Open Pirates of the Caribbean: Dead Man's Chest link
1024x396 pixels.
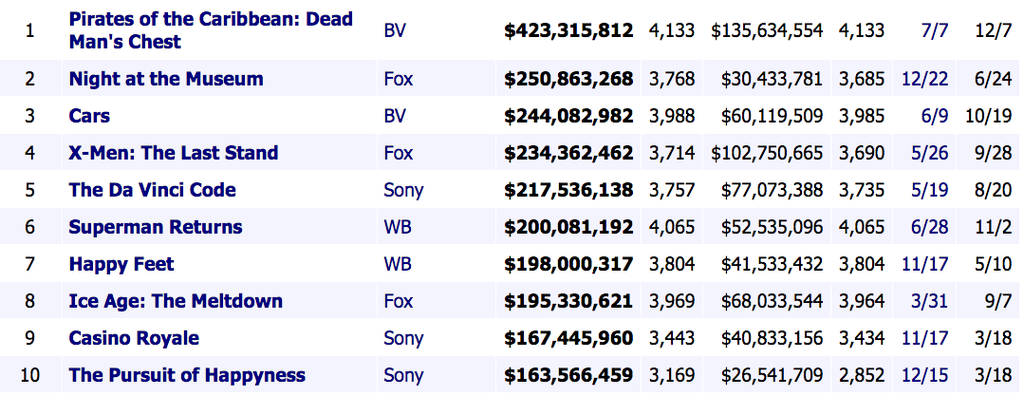click(x=210, y=30)
